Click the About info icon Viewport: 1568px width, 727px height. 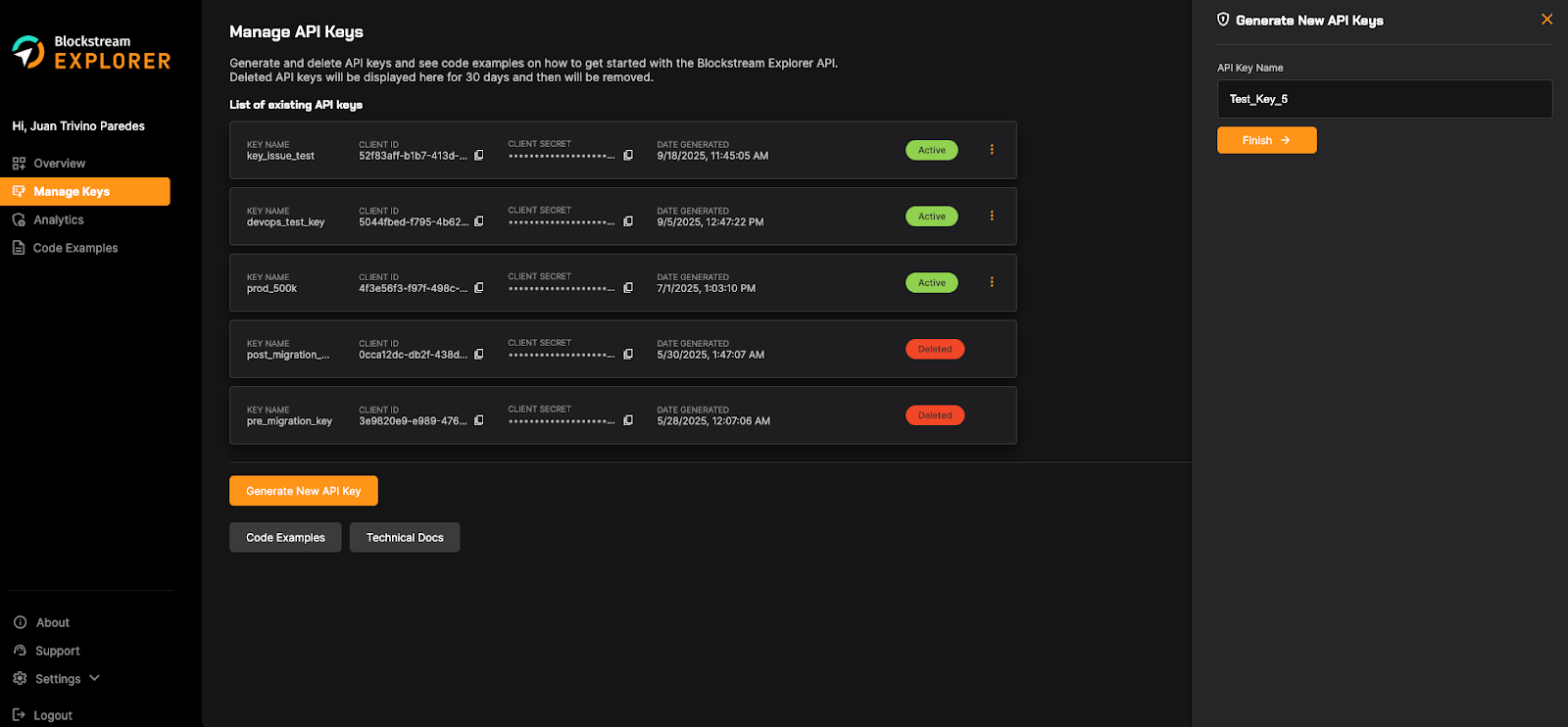click(x=20, y=622)
